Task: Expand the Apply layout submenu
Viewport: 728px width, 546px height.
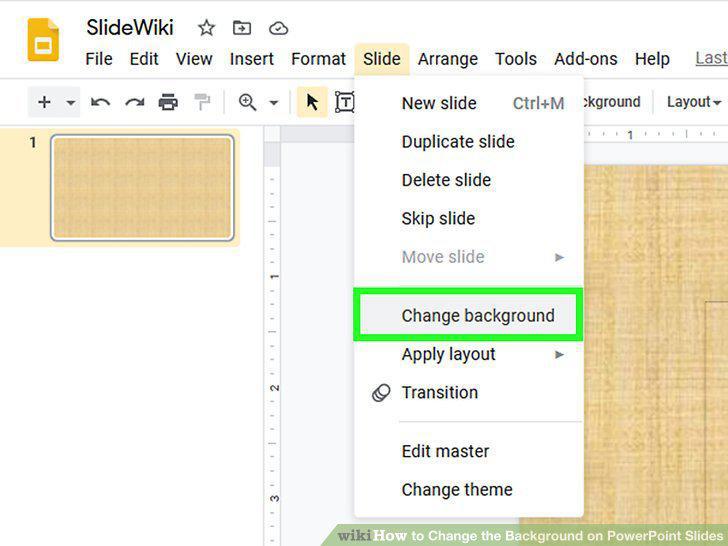Action: (469, 354)
